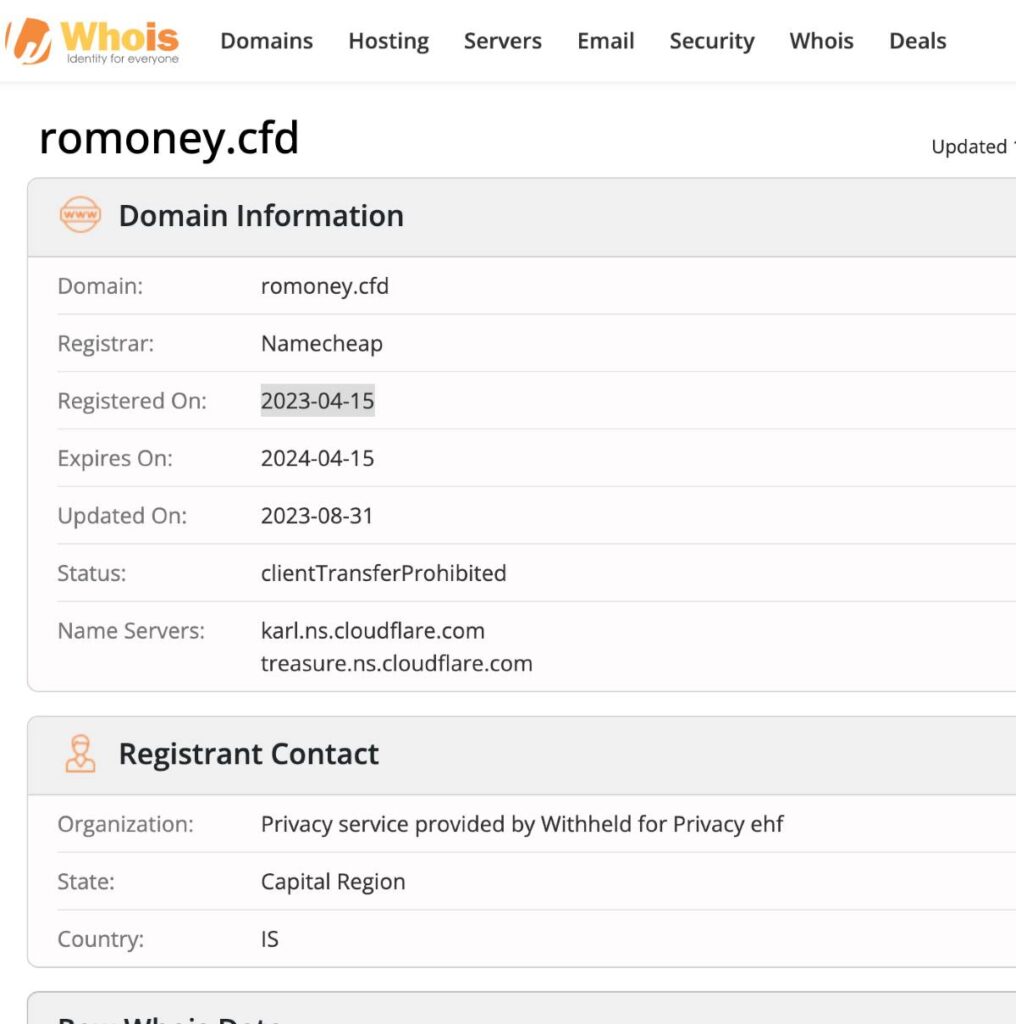Select the romoney.cfd page heading
1016x1024 pixels.
(170, 138)
